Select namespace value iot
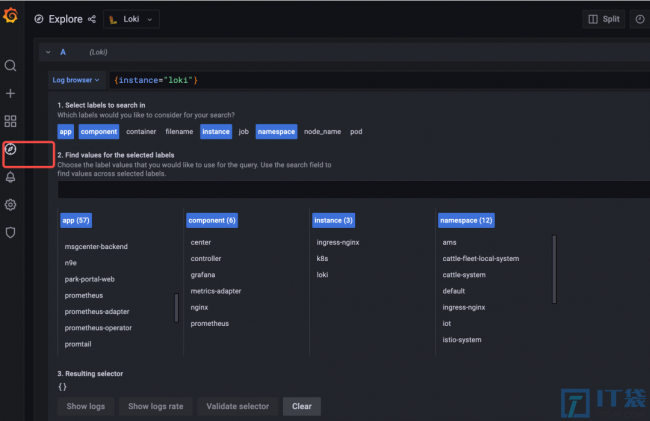The image size is (650, 421). [x=446, y=323]
